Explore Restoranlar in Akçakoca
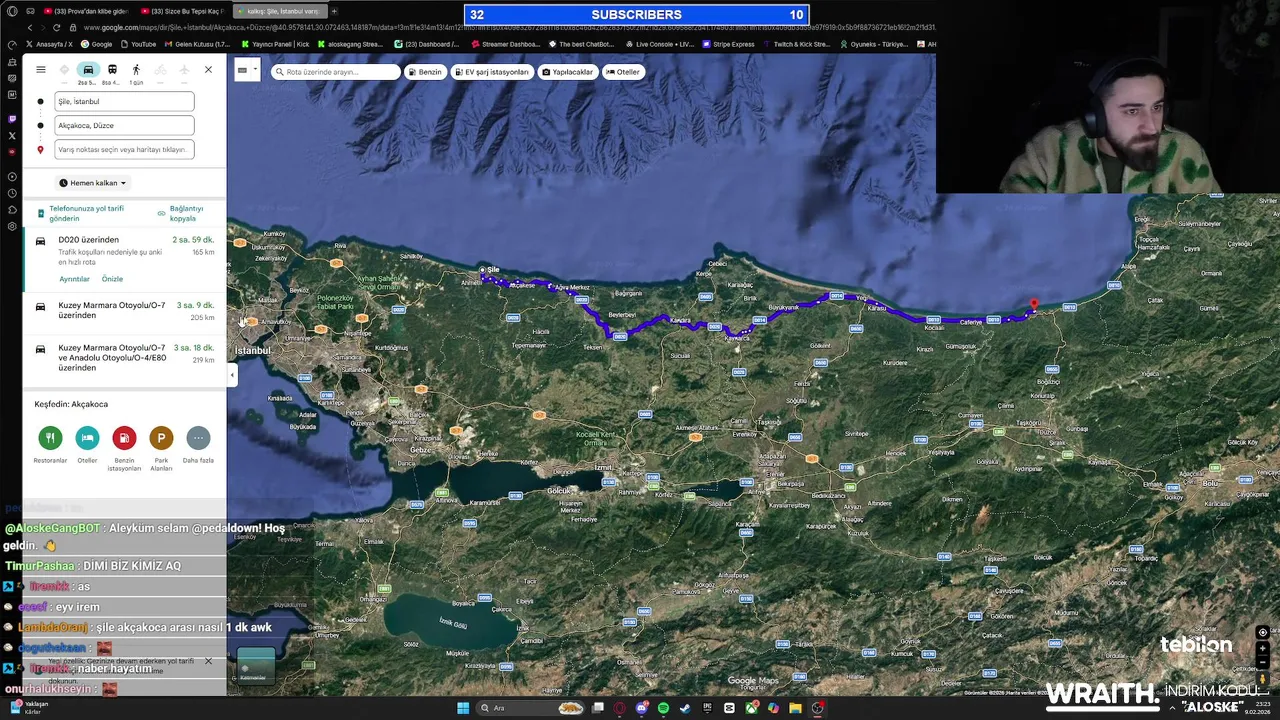The width and height of the screenshot is (1280, 720). pyautogui.click(x=50, y=438)
